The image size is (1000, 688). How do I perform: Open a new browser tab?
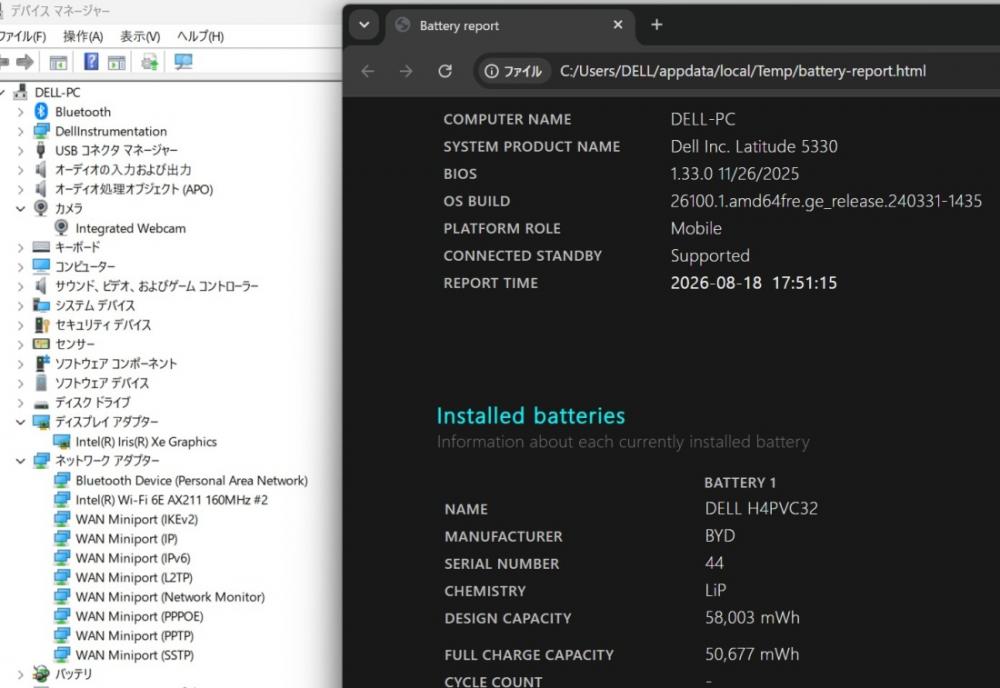[x=656, y=25]
